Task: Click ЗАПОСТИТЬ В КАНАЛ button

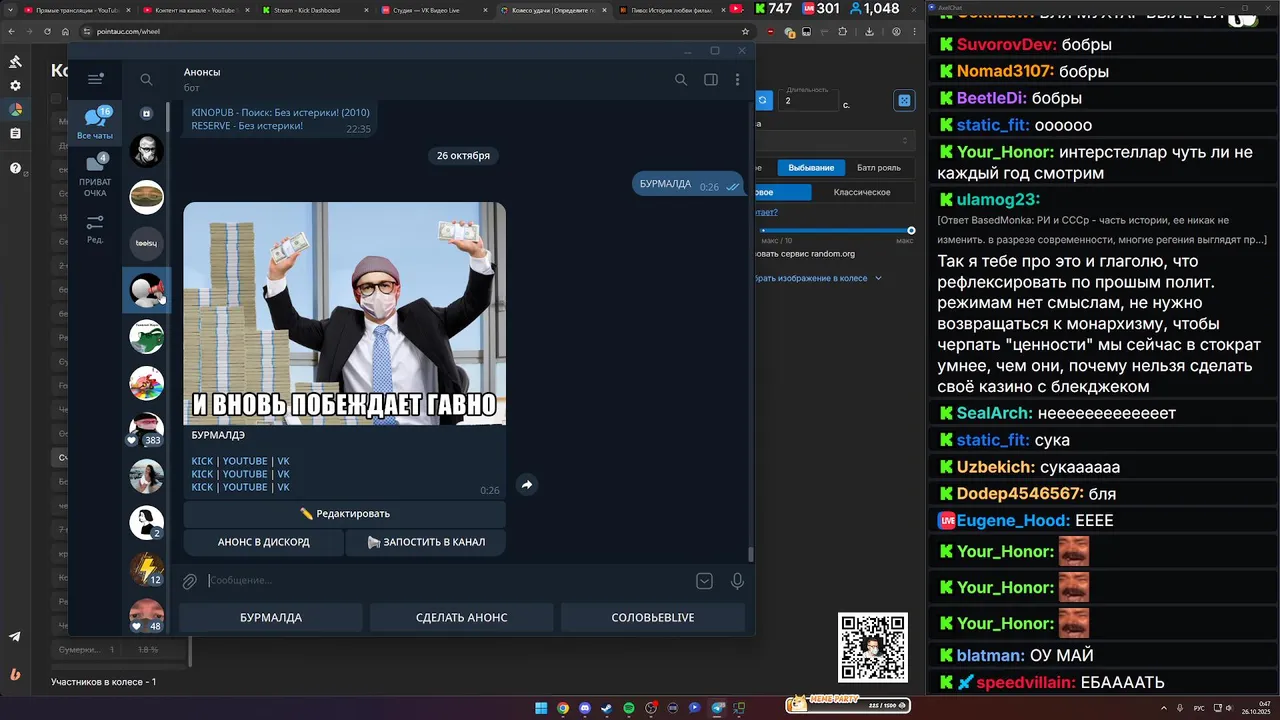Action: pos(426,542)
